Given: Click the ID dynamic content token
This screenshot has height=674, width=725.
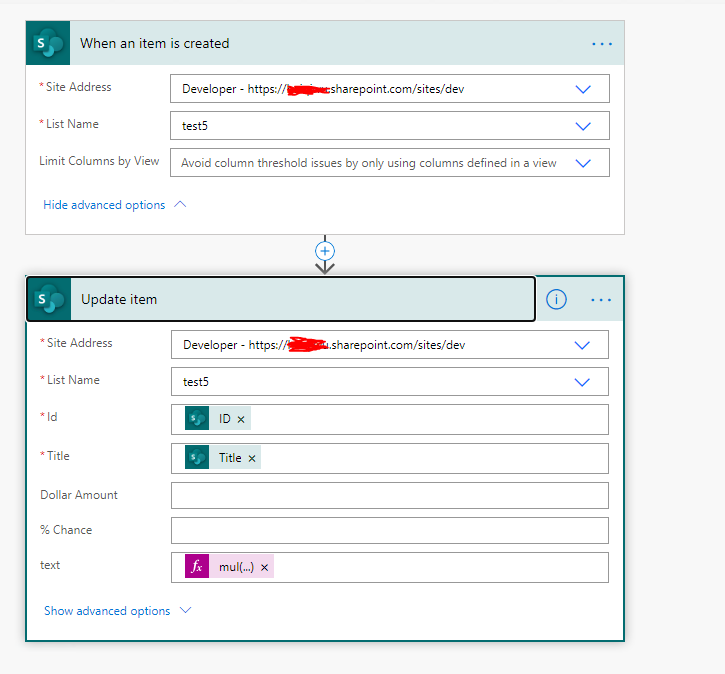Looking at the screenshot, I should pos(218,418).
